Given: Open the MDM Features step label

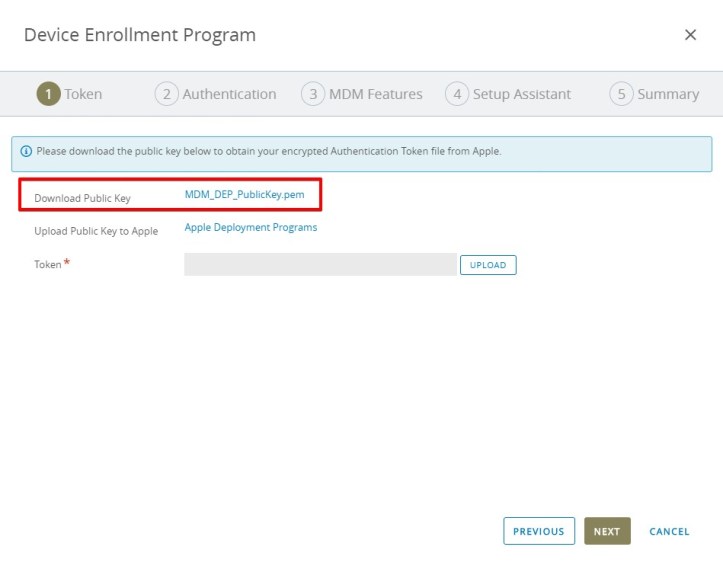Looking at the screenshot, I should click(x=375, y=94).
